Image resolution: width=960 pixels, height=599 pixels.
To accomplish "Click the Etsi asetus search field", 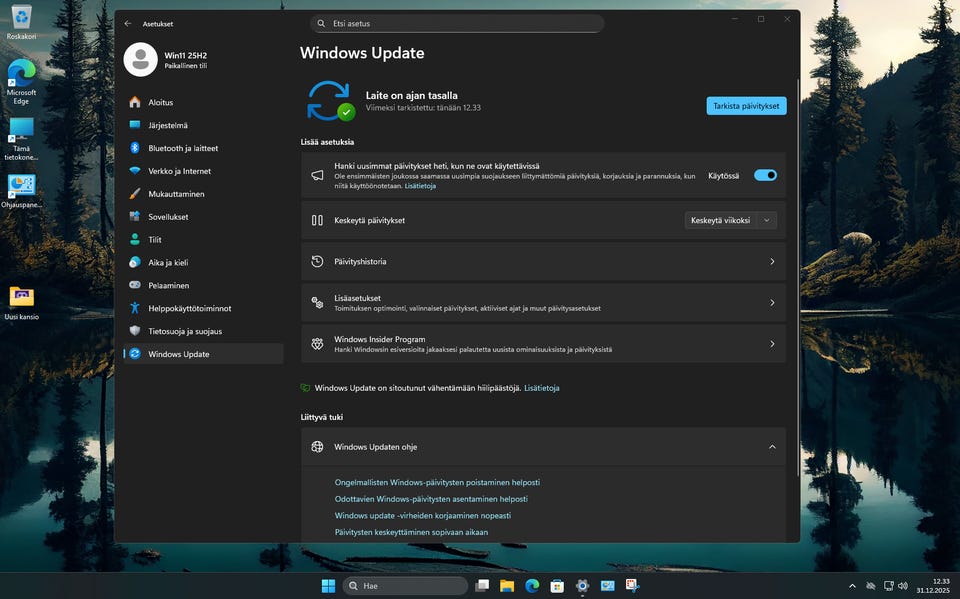I will tap(460, 23).
